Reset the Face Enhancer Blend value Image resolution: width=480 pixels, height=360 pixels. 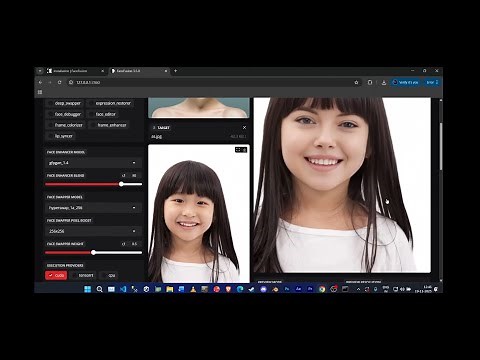pyautogui.click(x=124, y=175)
